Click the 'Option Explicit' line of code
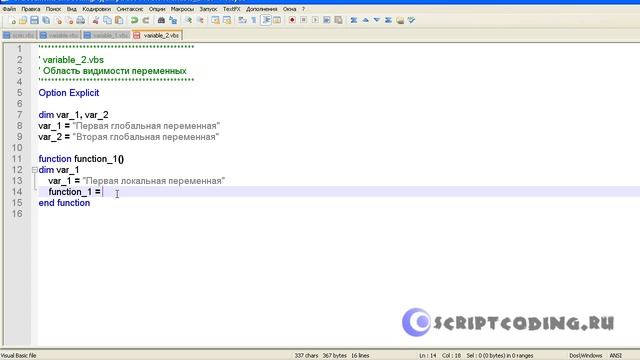Screen dimensions: 640x360 69,93
